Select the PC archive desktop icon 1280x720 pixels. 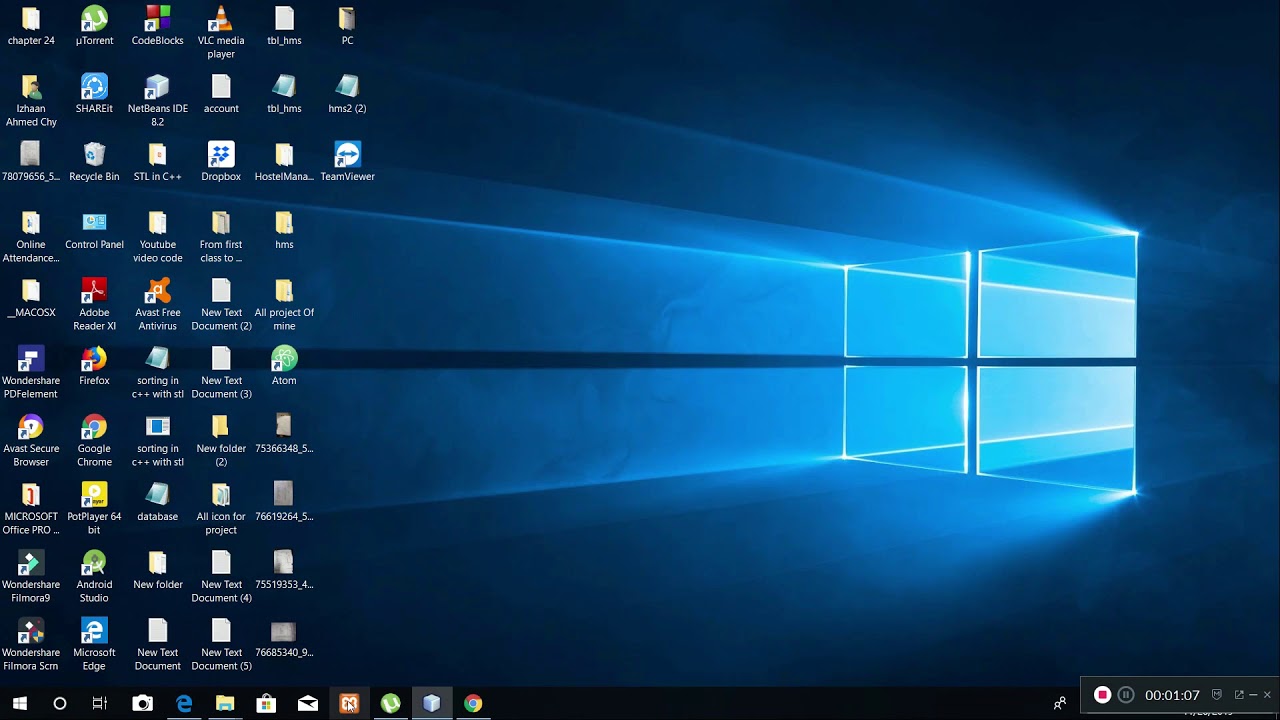click(347, 26)
